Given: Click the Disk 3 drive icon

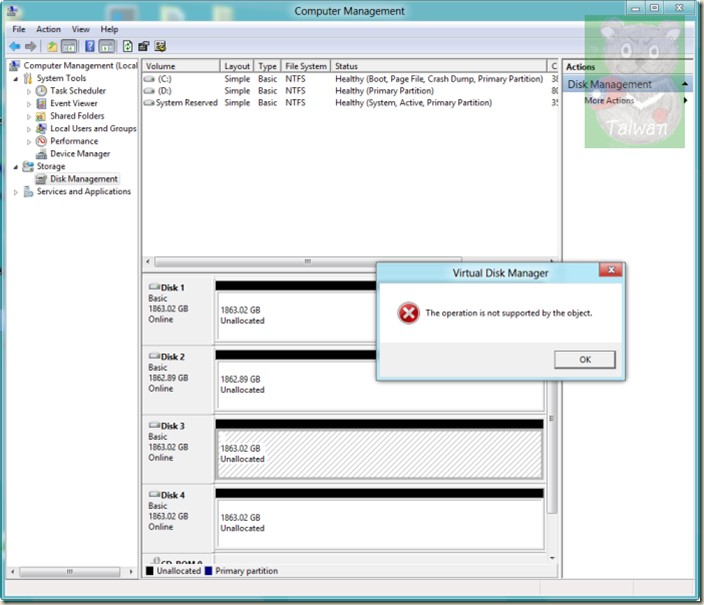Looking at the screenshot, I should click(x=154, y=425).
